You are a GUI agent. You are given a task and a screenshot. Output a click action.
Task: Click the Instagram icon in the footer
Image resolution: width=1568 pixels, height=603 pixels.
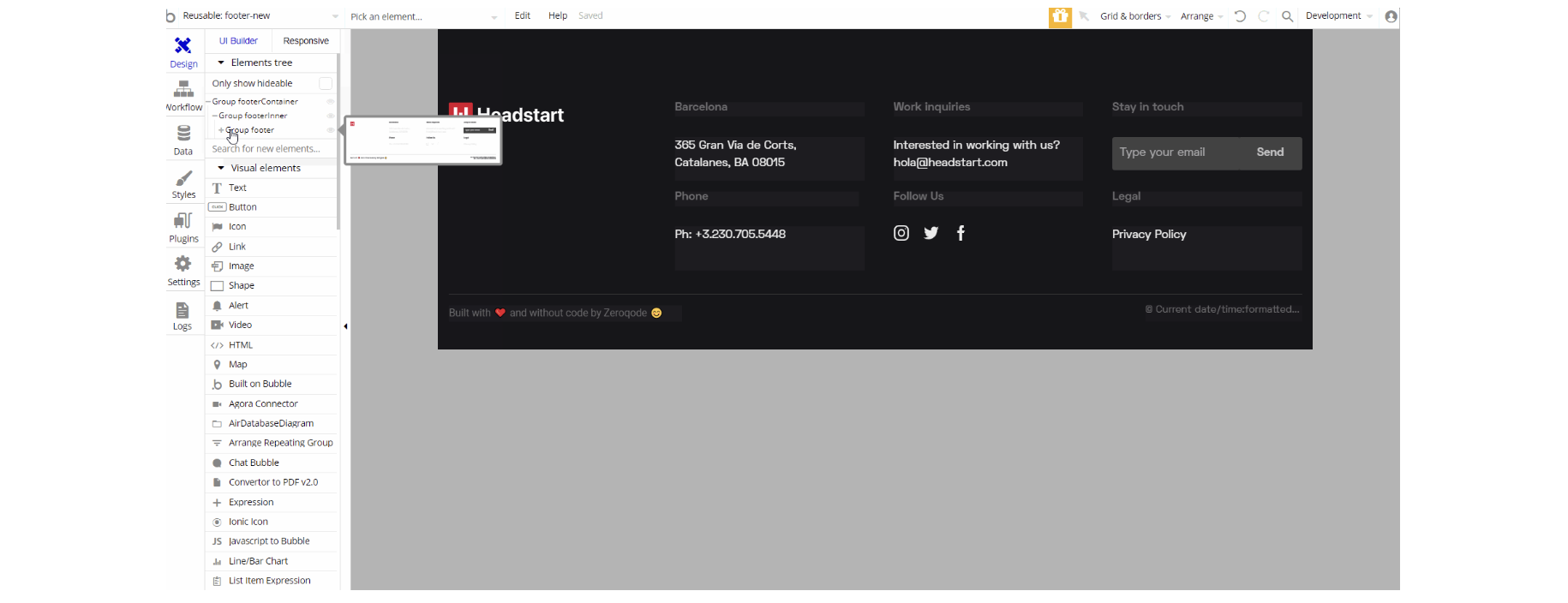(x=901, y=233)
